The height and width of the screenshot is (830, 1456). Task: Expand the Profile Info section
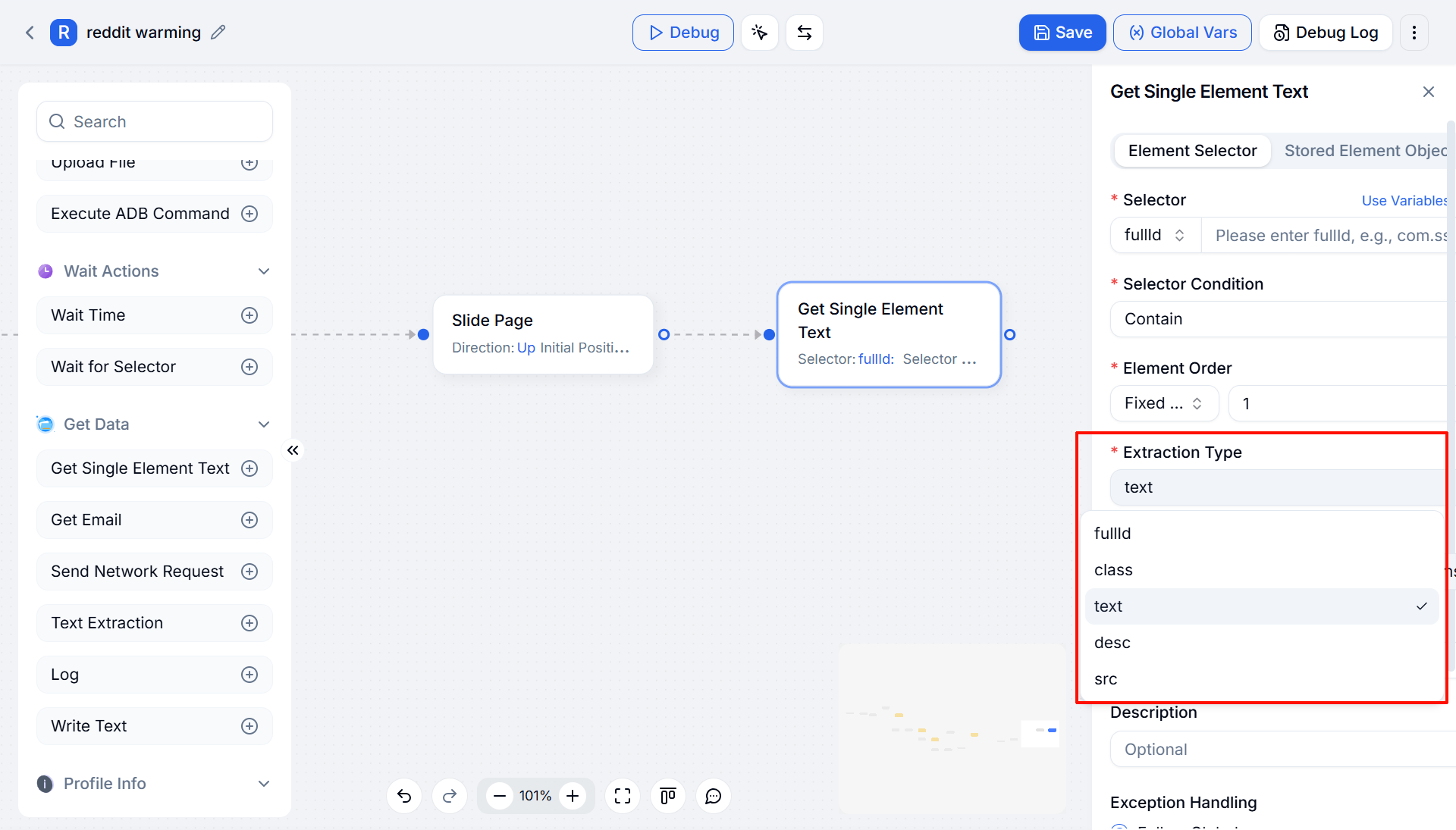point(264,784)
